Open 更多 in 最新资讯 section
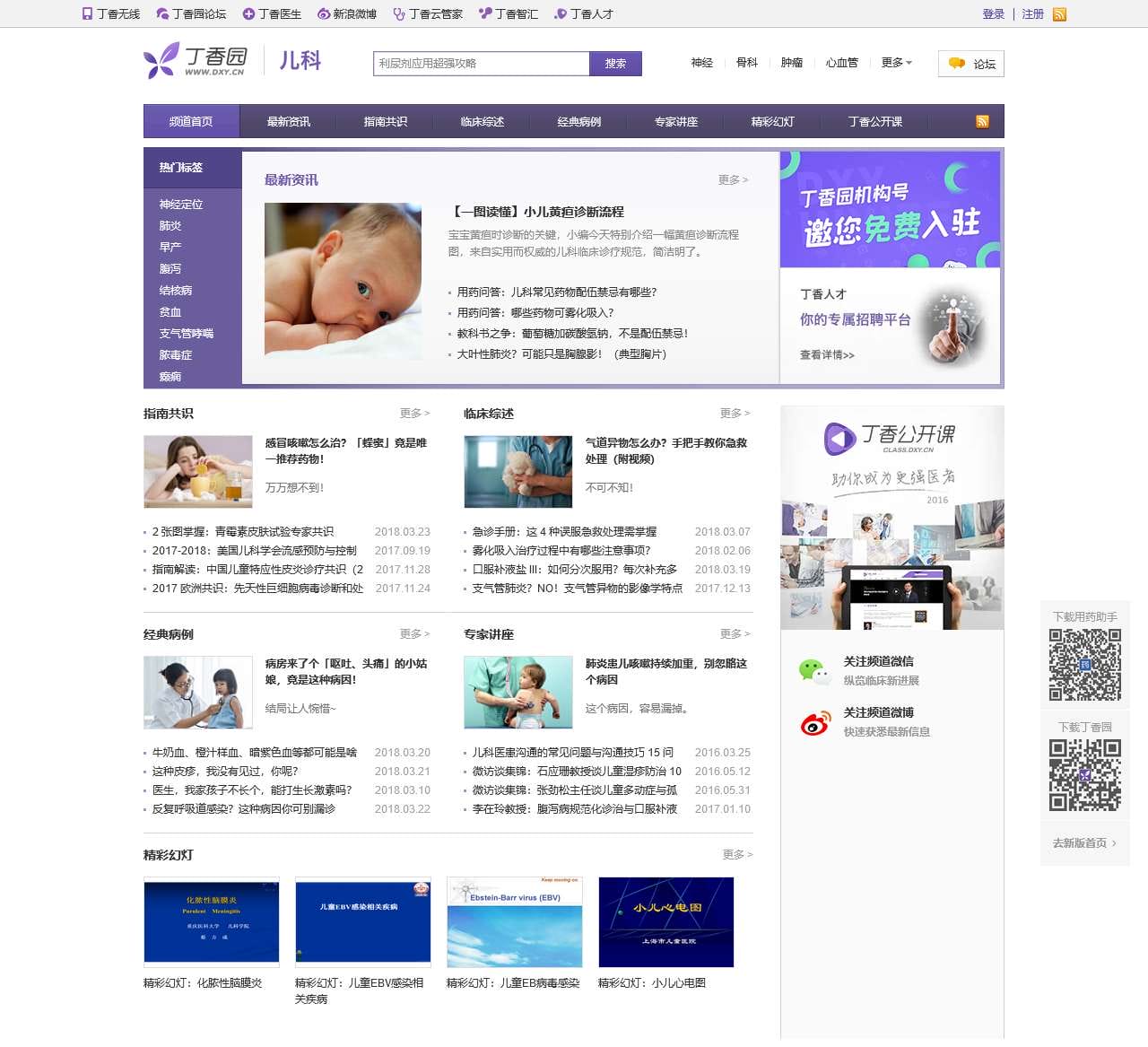Viewport: 1148px width, 1047px height. pyautogui.click(x=733, y=179)
